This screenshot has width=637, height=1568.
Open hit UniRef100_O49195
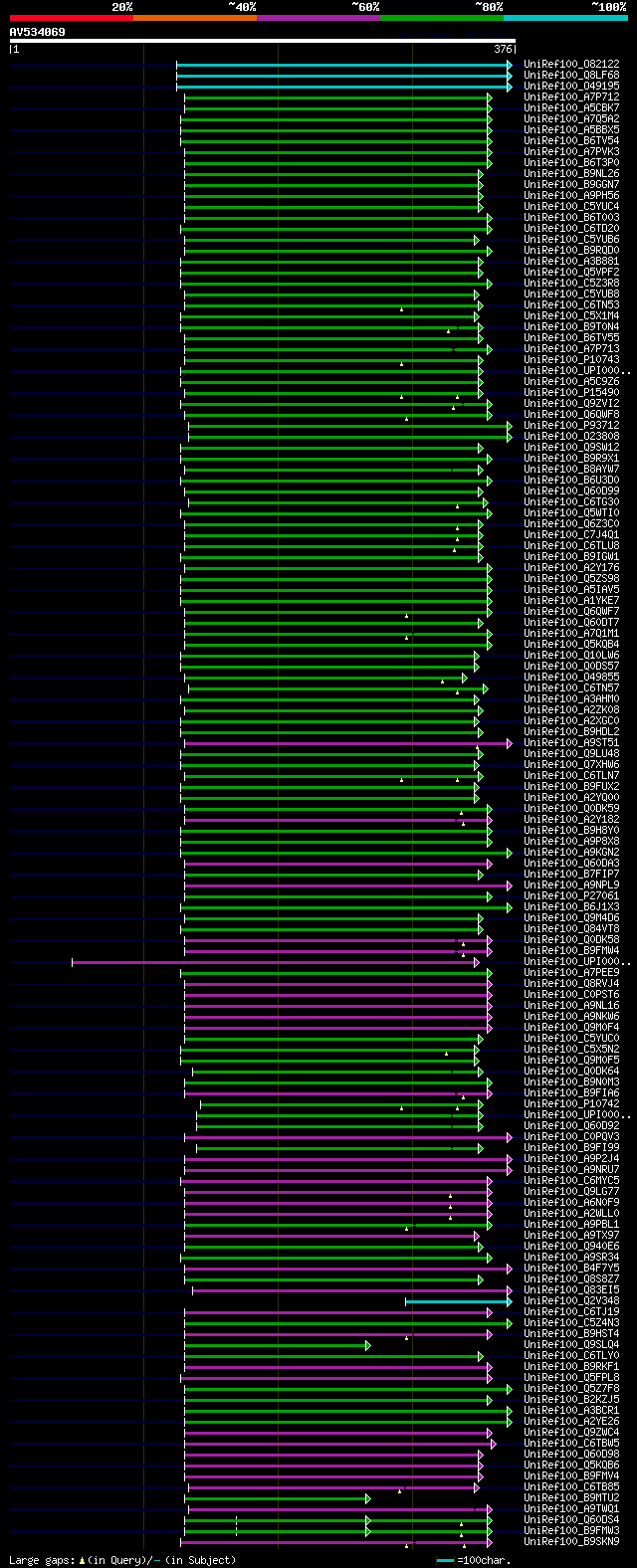(571, 86)
